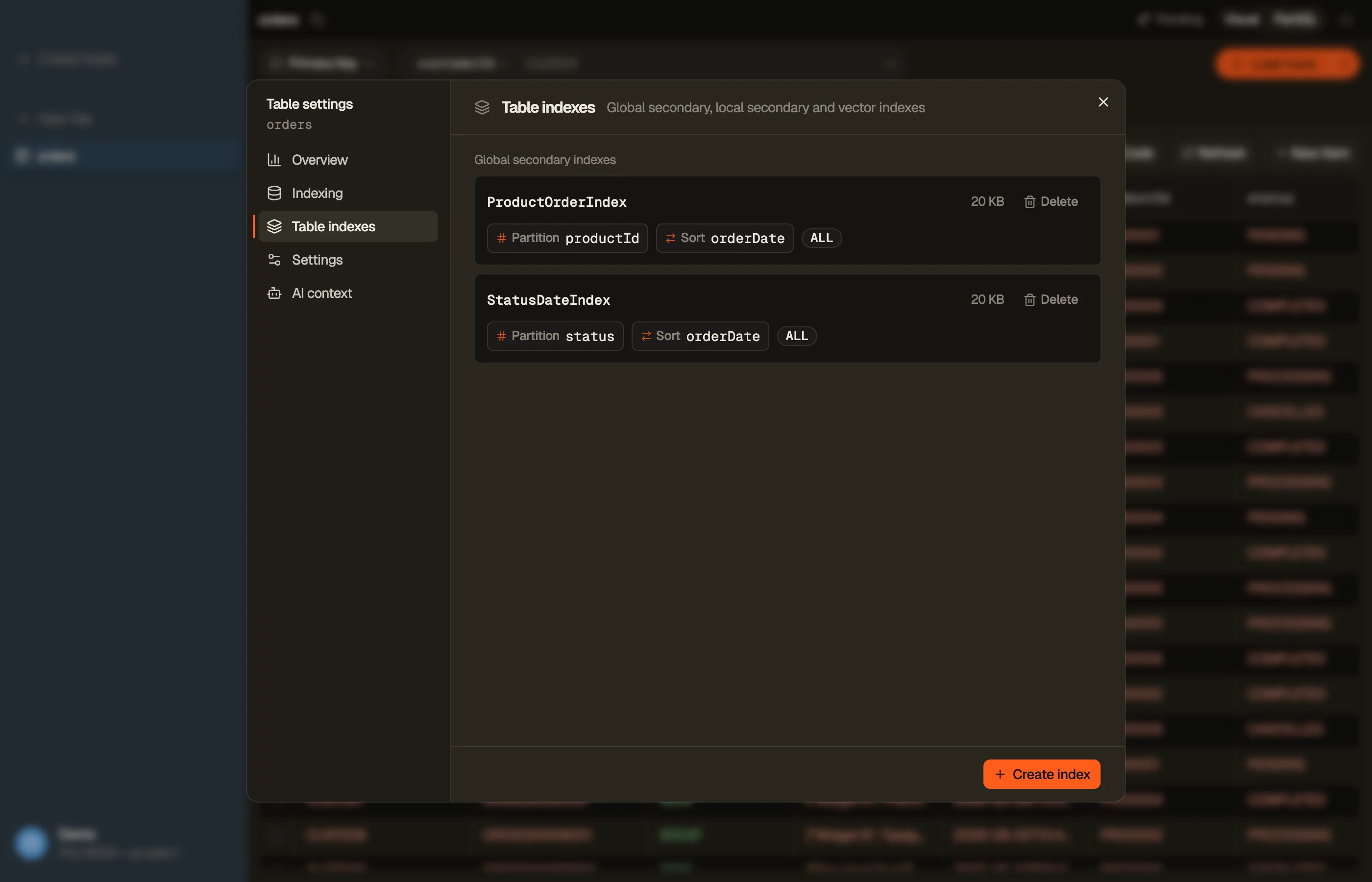Open the Overview section
1372x882 pixels.
click(348, 160)
